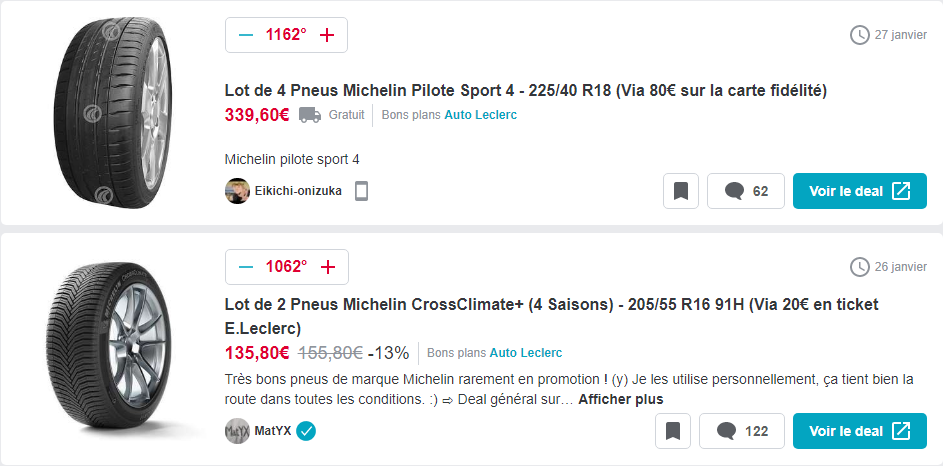Screen dimensions: 943x466
Task: Open the 122 comments of second deal
Action: coord(742,431)
